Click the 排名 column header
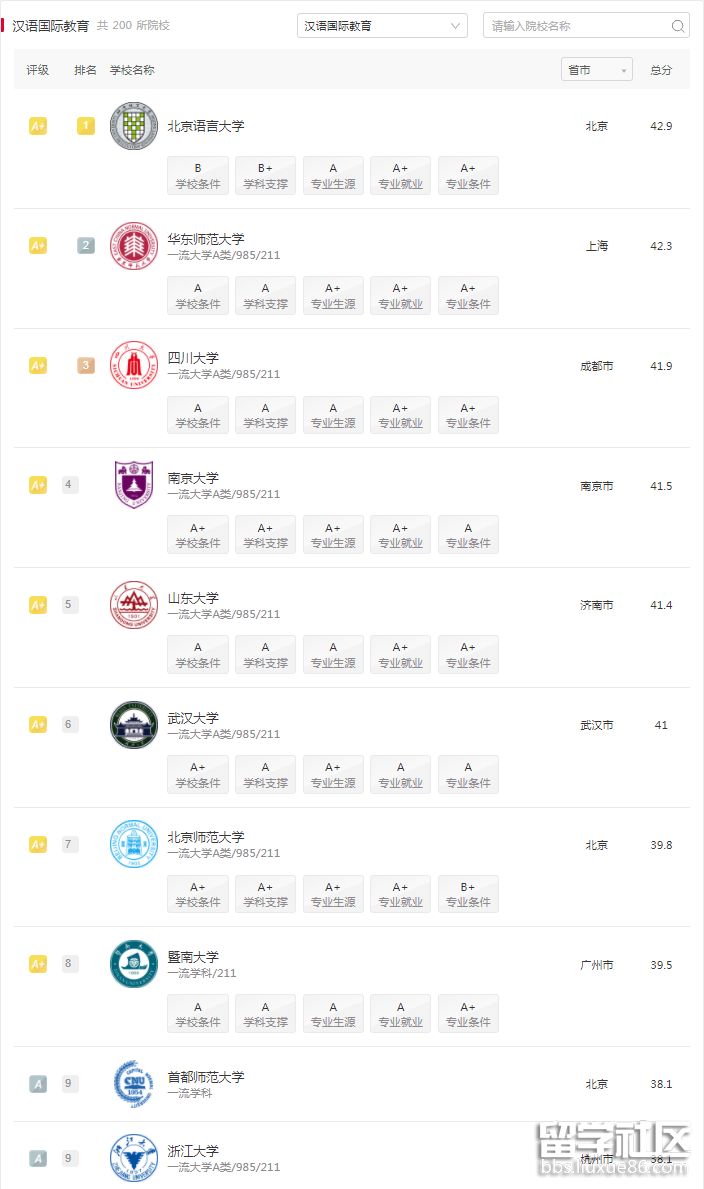Screen dimensions: 704x1189 click(x=85, y=70)
